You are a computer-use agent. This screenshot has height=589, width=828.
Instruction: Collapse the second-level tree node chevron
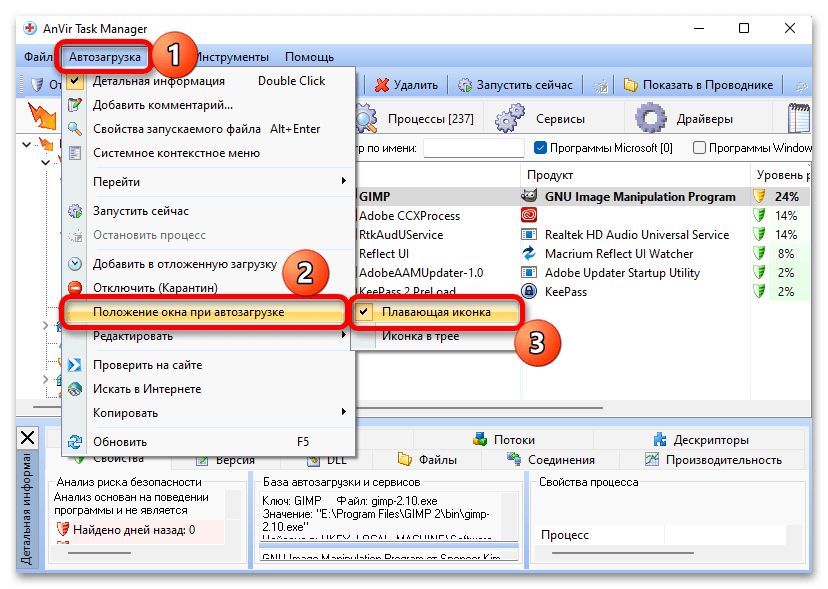coord(45,162)
